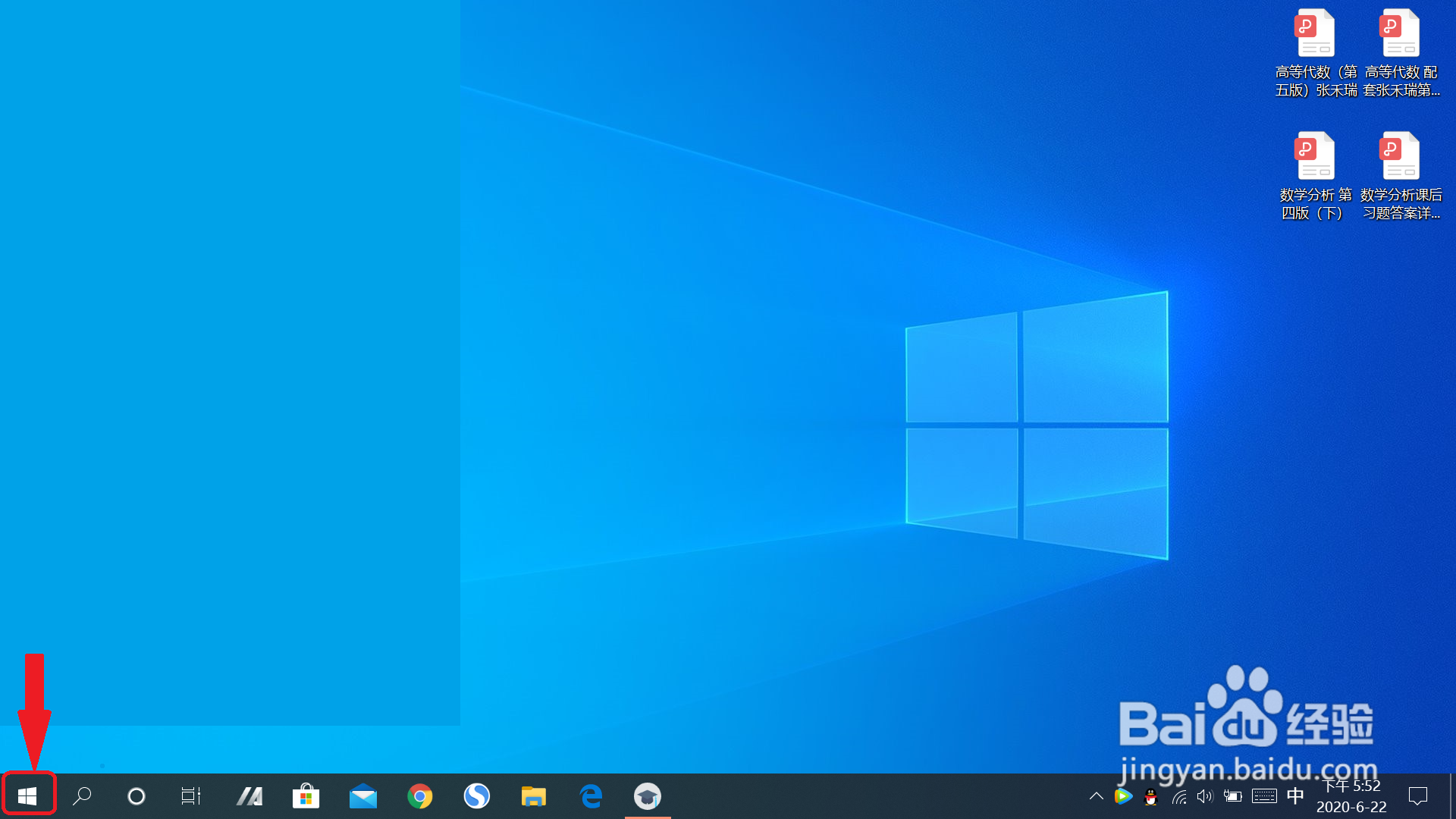Open the volume control
Viewport: 1456px width, 819px height.
pyautogui.click(x=1205, y=796)
